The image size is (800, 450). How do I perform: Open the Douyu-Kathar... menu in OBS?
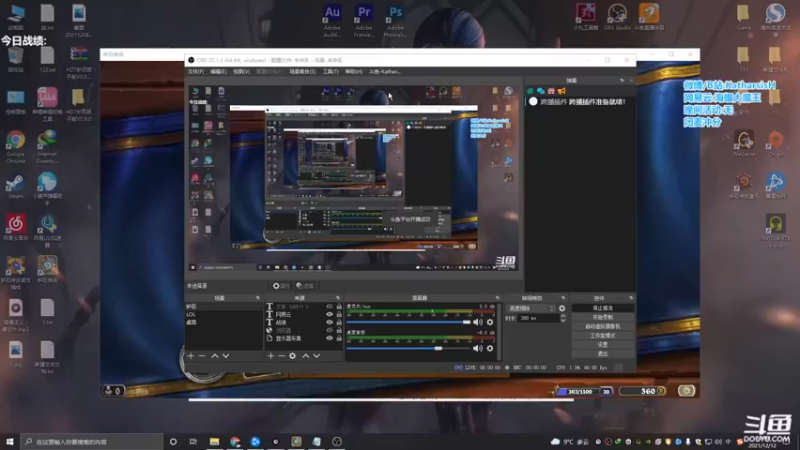click(385, 72)
